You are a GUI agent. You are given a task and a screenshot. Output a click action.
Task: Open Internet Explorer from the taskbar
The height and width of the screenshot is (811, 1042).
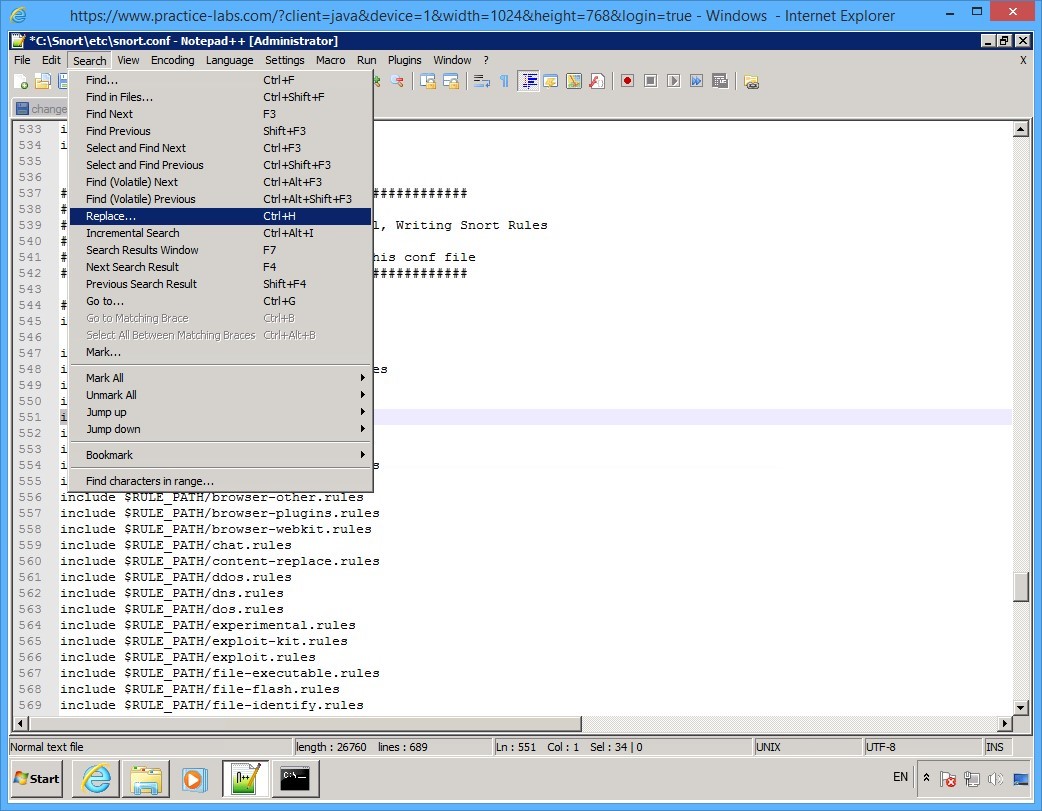(x=95, y=779)
